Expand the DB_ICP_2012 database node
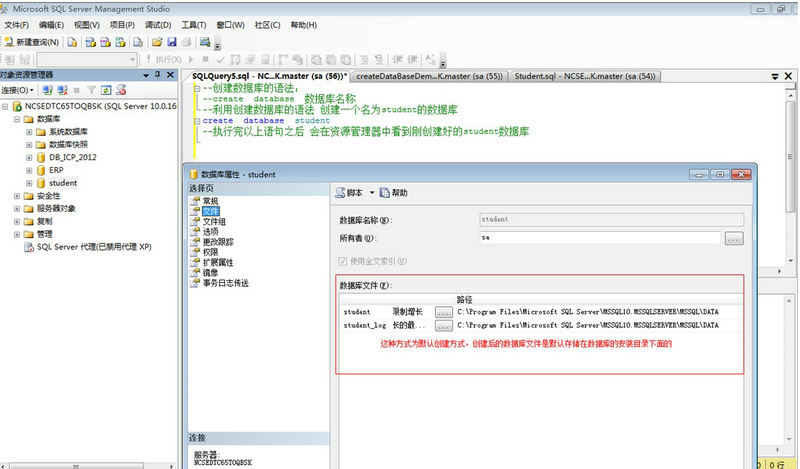This screenshot has width=800, height=469. point(29,157)
